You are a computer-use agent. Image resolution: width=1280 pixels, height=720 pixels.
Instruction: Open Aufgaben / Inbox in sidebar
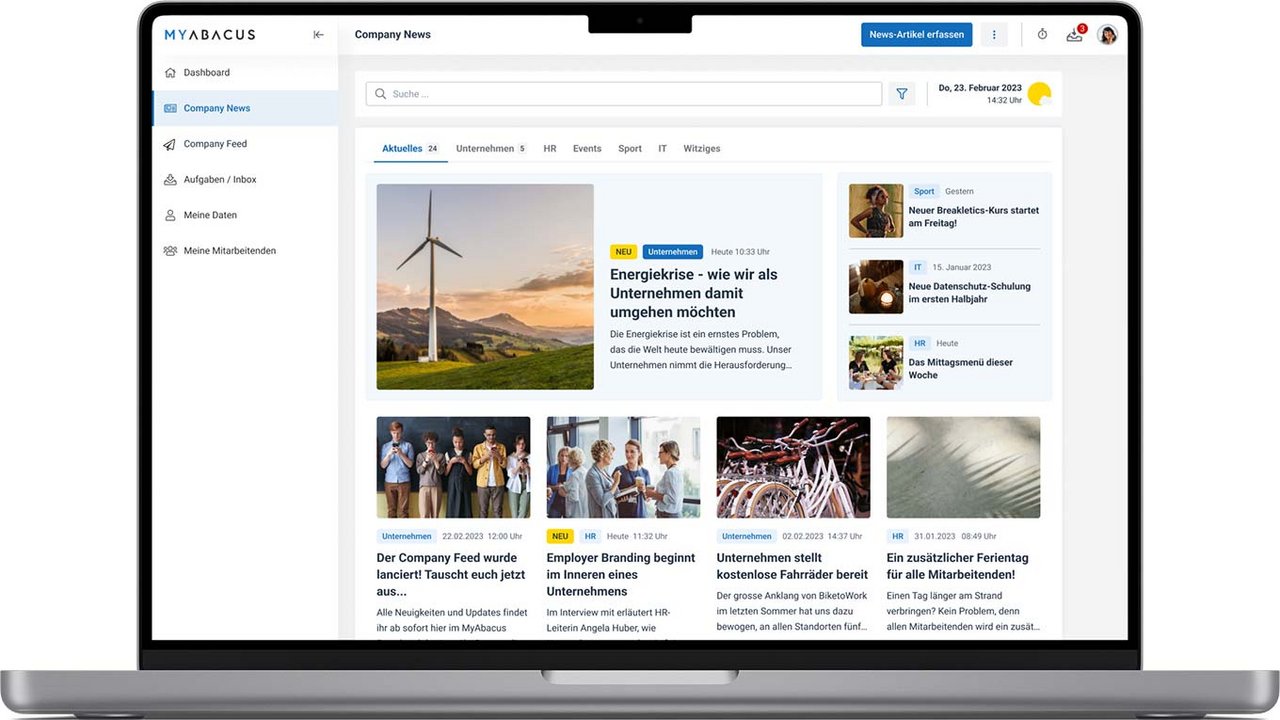pyautogui.click(x=220, y=180)
